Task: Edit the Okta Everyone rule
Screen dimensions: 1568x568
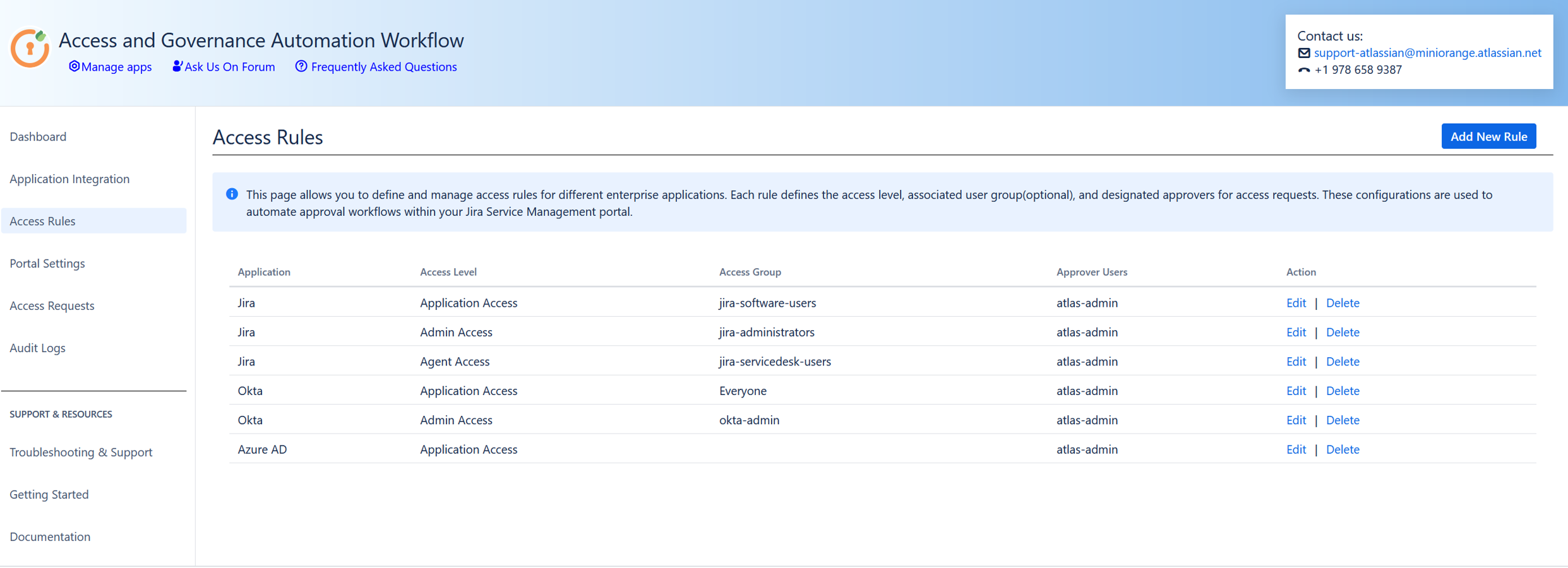Action: (1296, 391)
